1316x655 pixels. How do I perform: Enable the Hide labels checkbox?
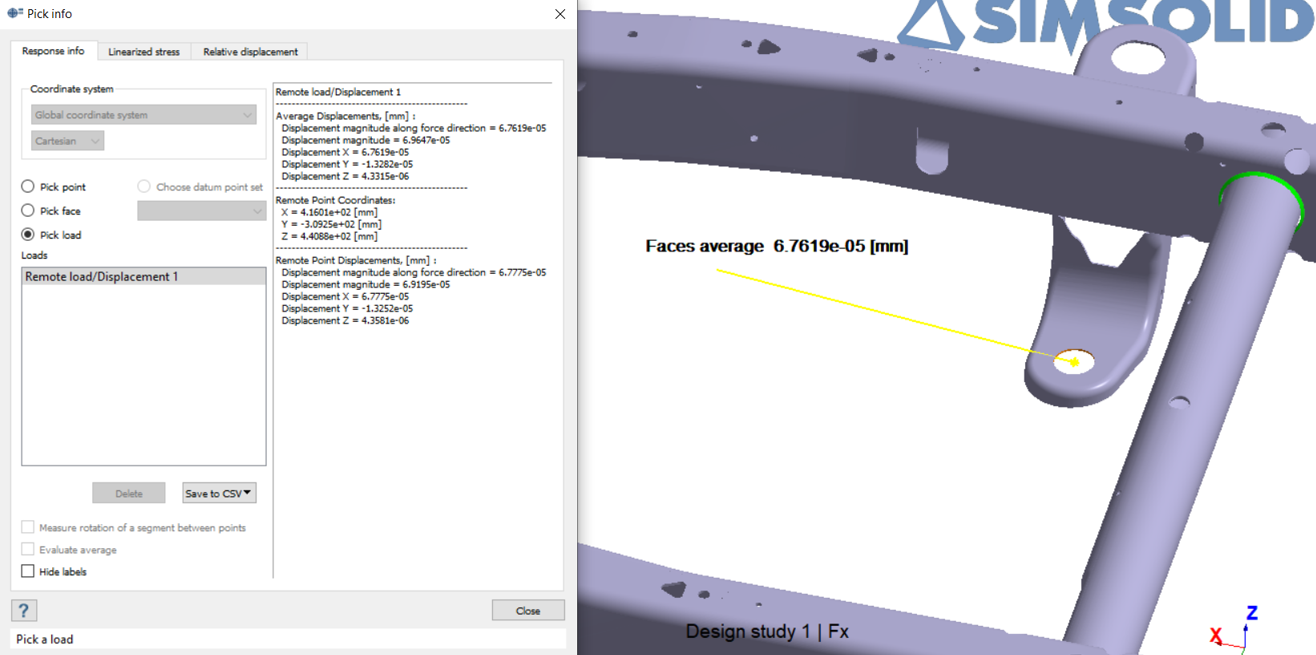pos(28,572)
